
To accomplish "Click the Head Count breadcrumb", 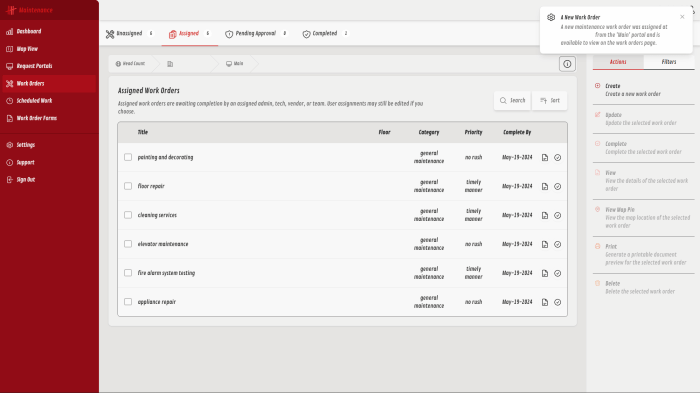I will tap(130, 64).
